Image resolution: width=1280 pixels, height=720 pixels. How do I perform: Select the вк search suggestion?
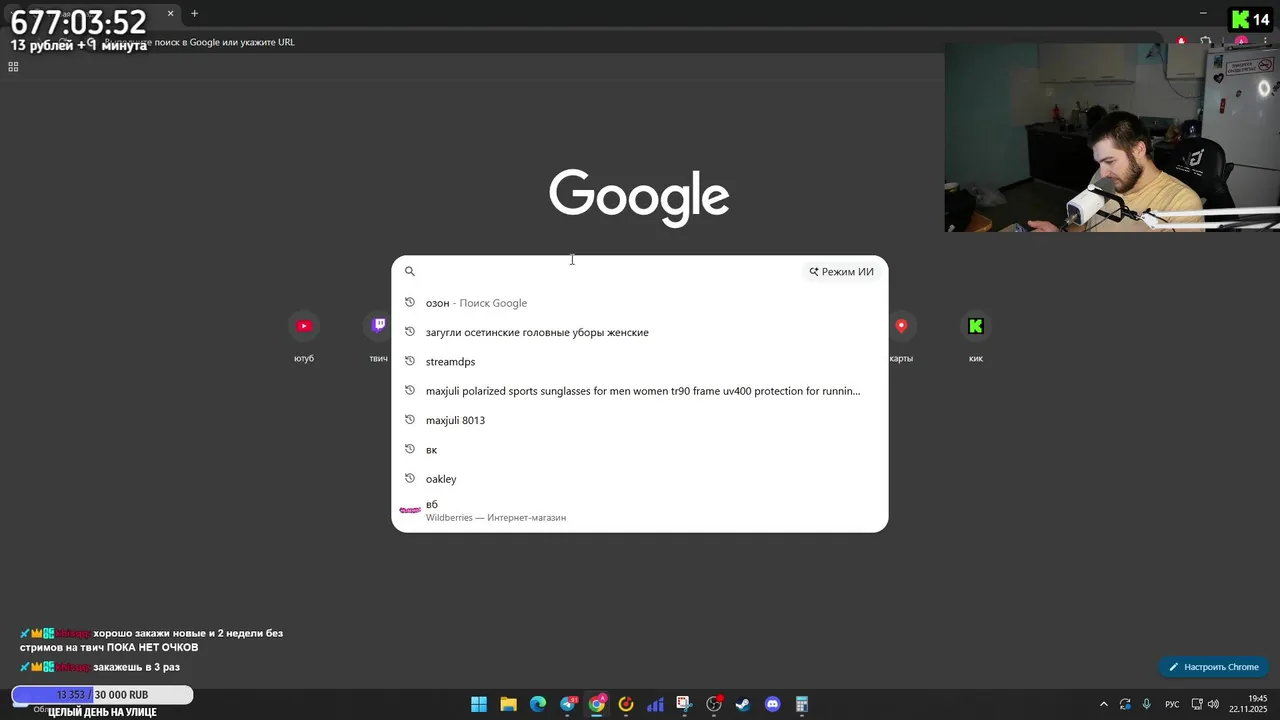click(x=640, y=449)
